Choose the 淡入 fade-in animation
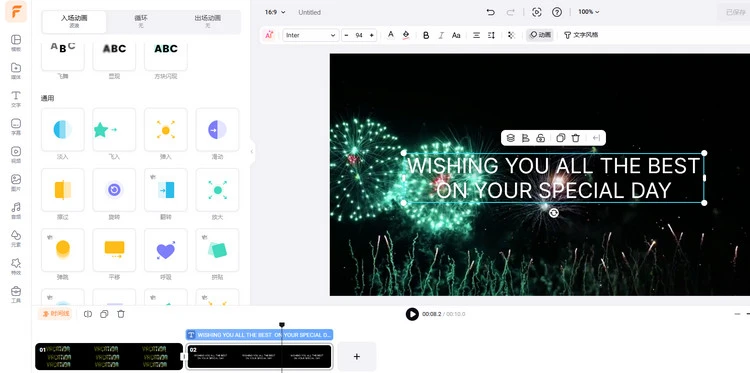Viewport: 750px width, 373px height. (x=63, y=130)
